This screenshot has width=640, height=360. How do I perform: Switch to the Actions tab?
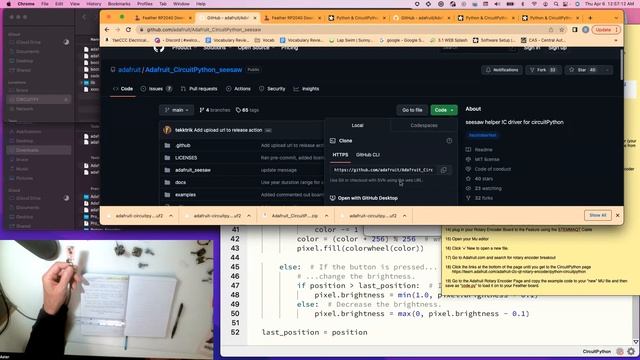click(238, 89)
